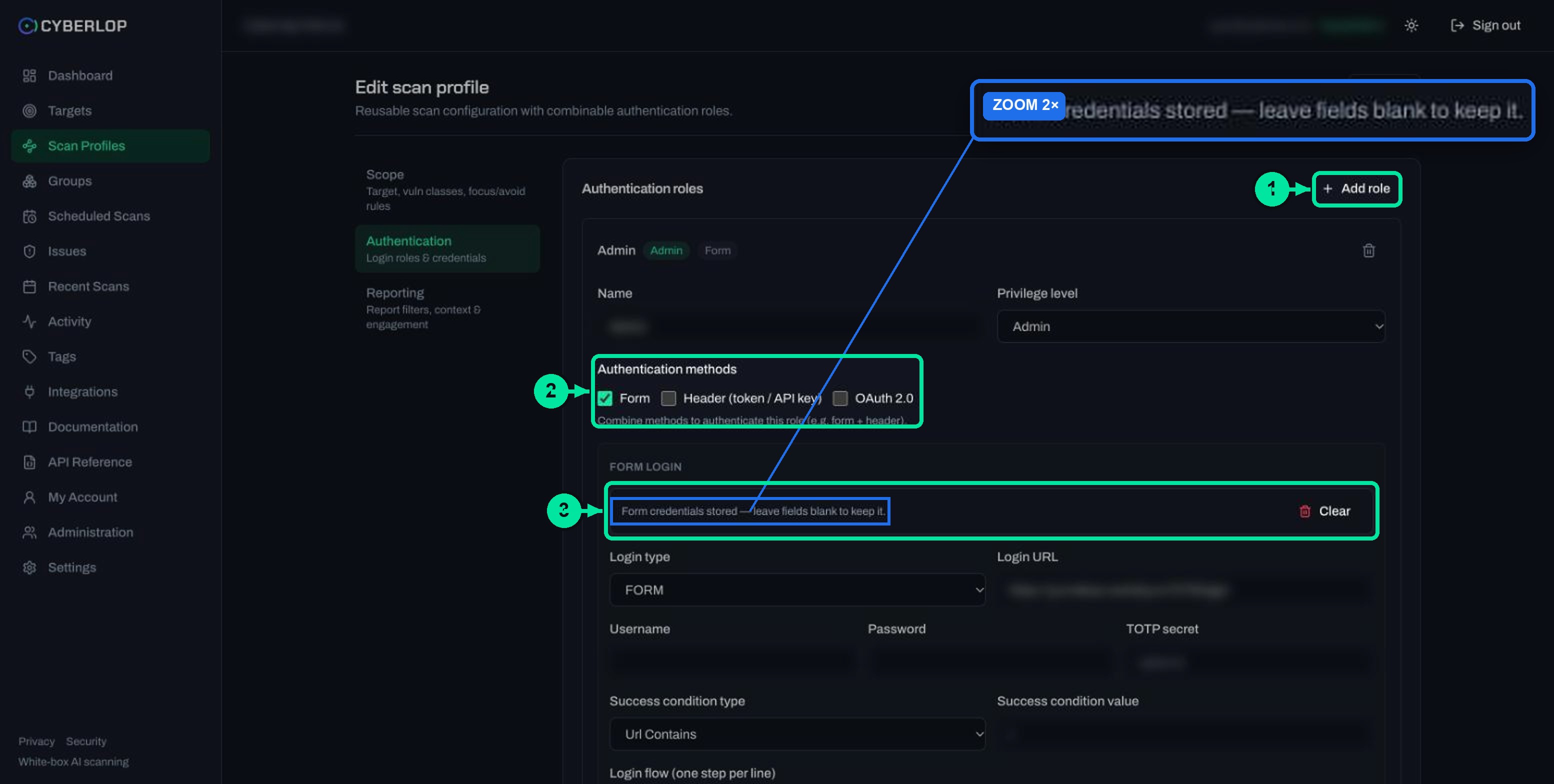Uncheck the Form authentication method
The height and width of the screenshot is (784, 1554).
605,398
